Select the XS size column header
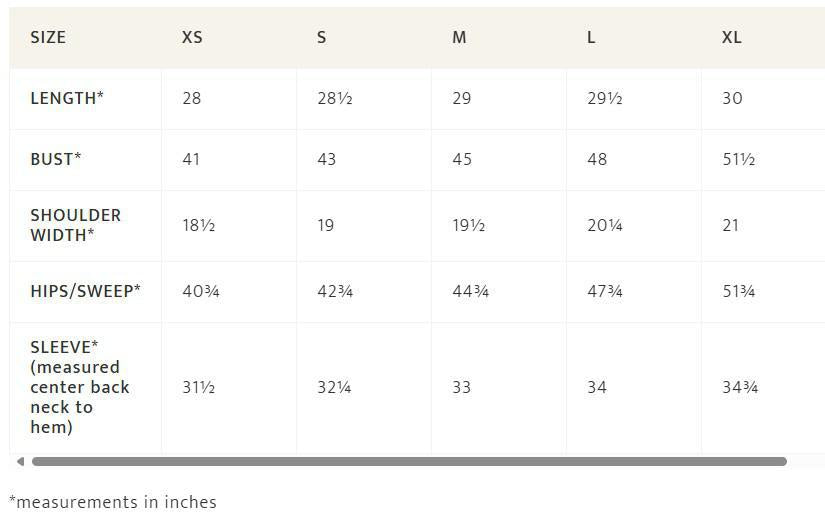The width and height of the screenshot is (825, 519). click(192, 37)
